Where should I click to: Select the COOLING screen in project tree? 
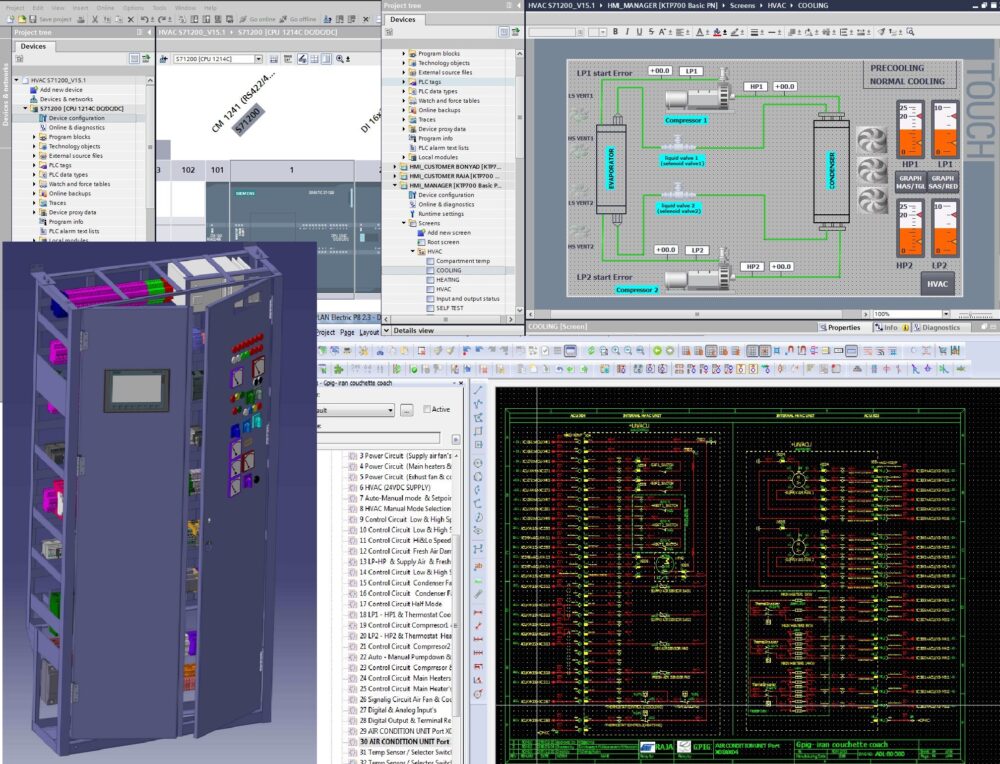[x=448, y=270]
